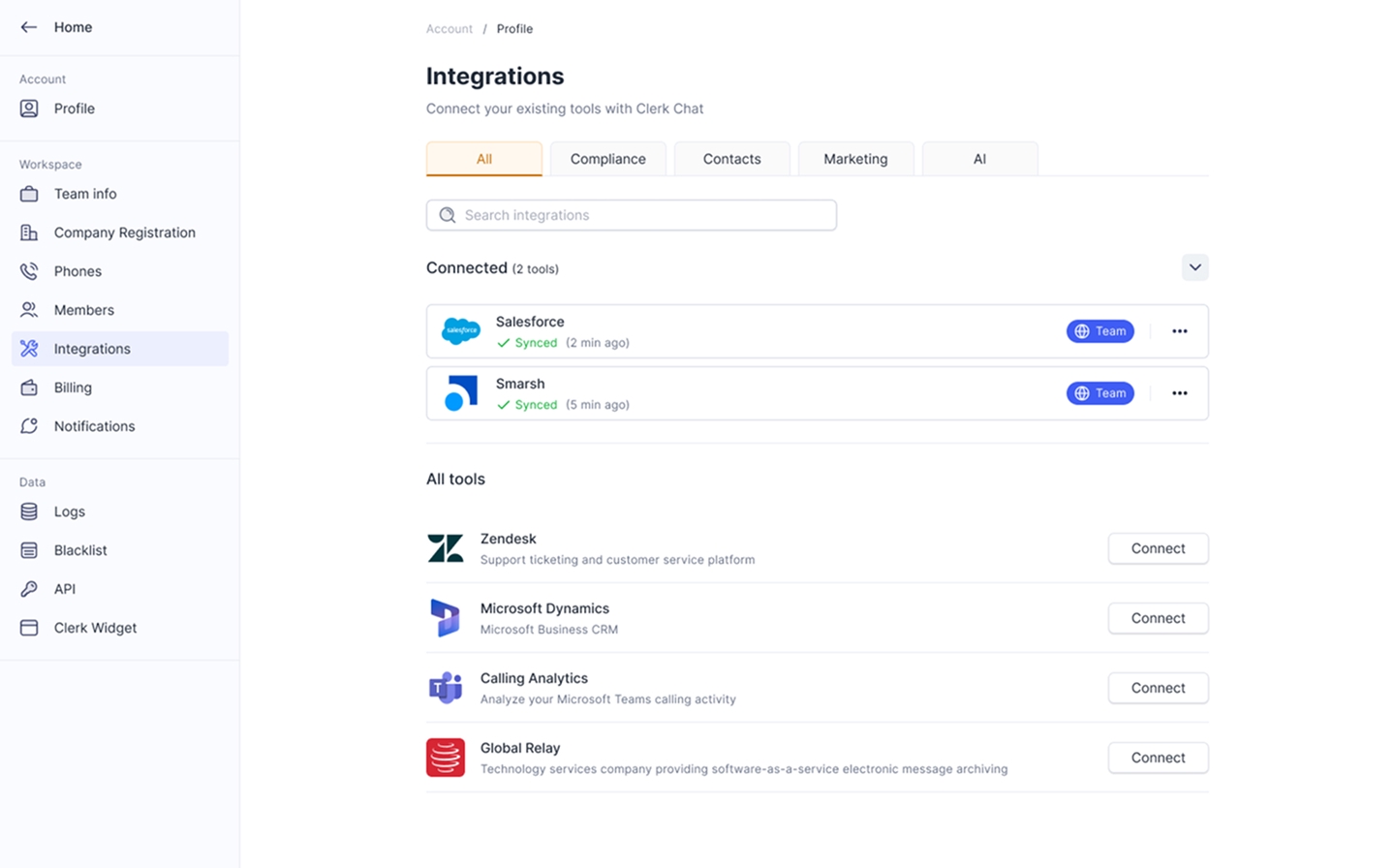Screen dimensions: 1395x868
Task: Click the Team badge on Smarsh row
Action: tap(1100, 393)
